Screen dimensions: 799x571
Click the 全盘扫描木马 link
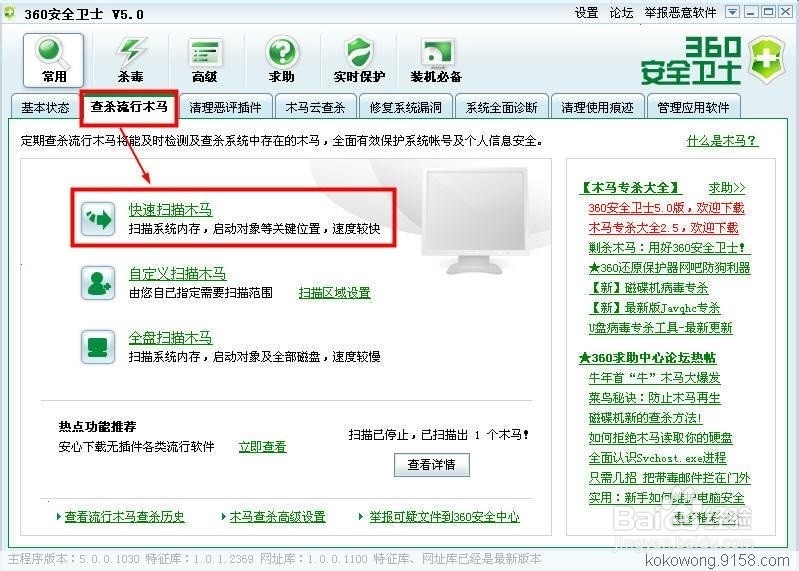point(170,337)
